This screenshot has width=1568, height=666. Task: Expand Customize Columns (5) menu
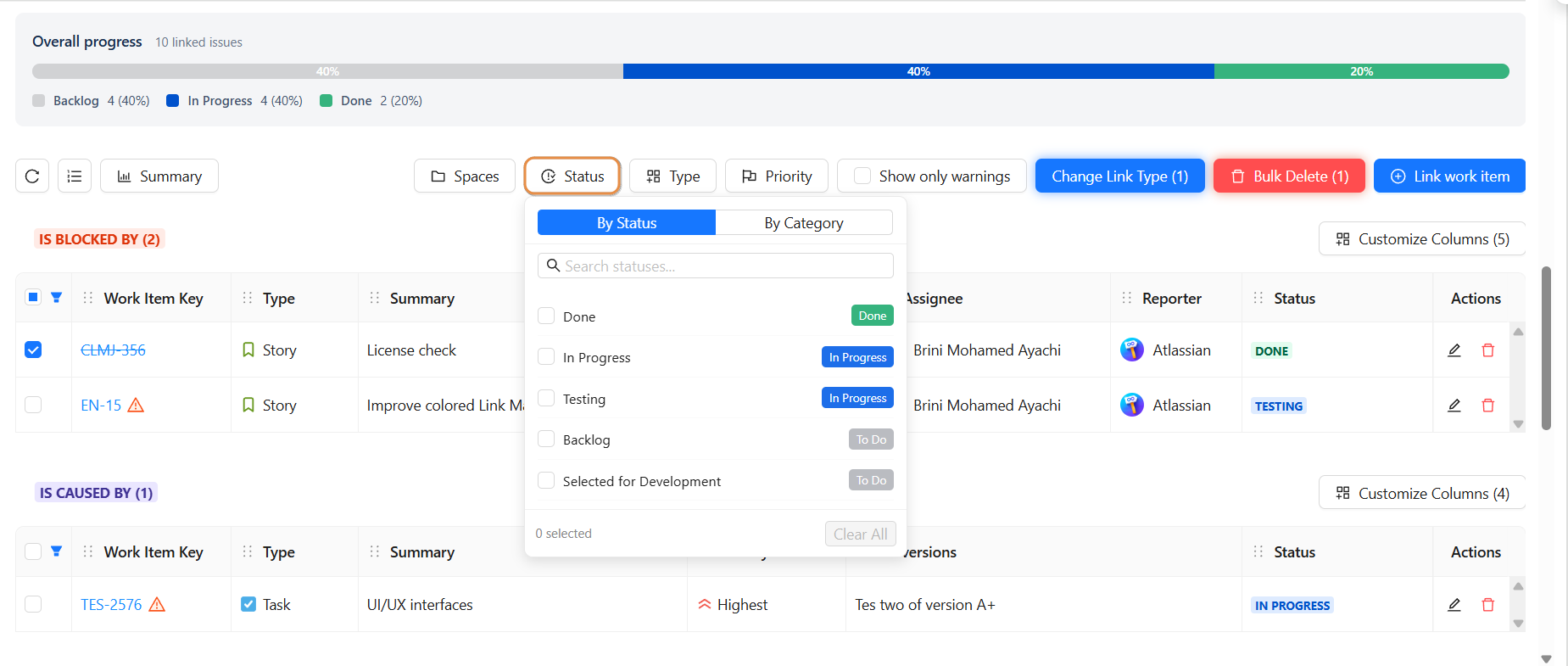pyautogui.click(x=1421, y=239)
